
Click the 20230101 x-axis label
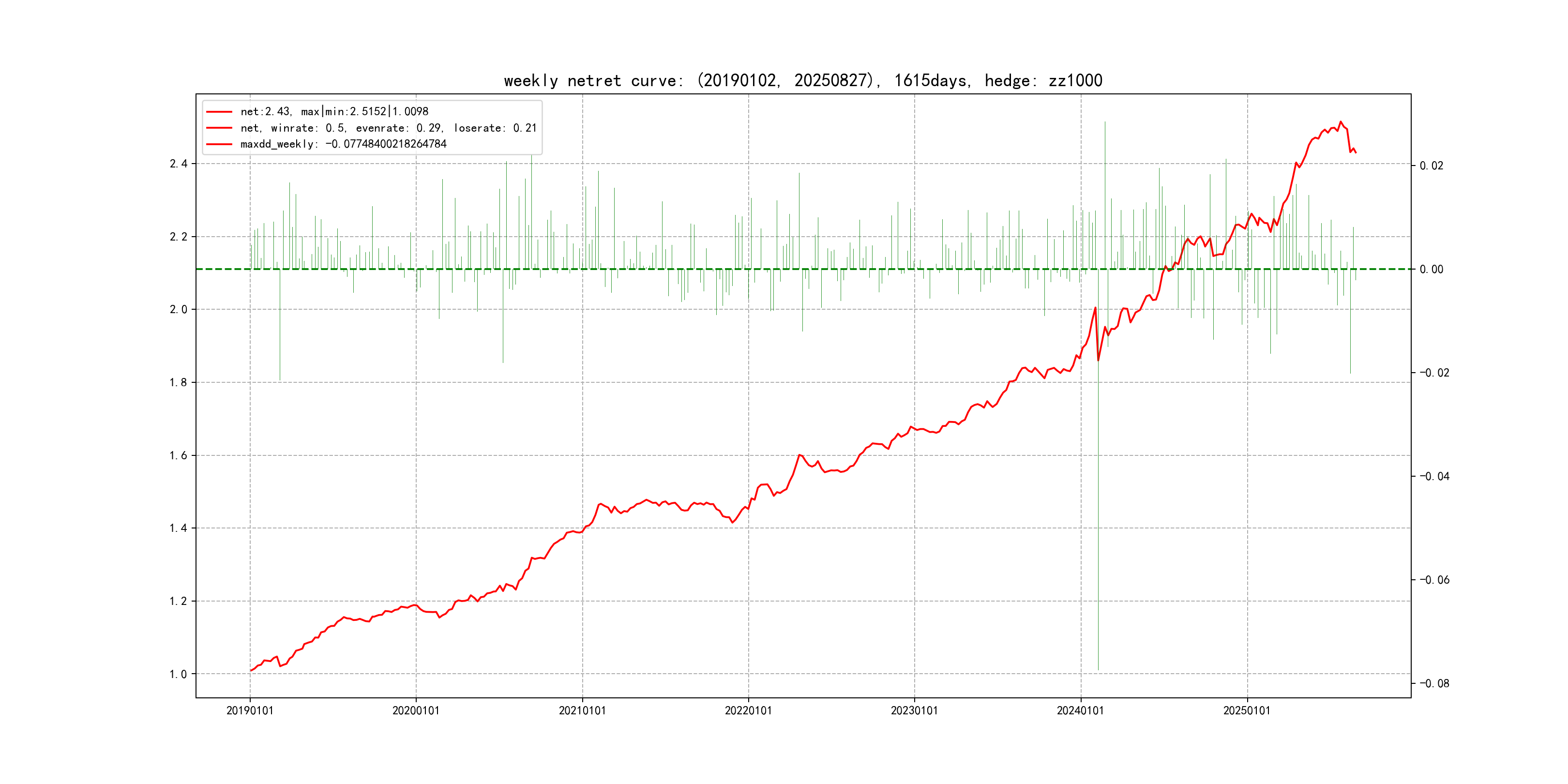coord(914,710)
